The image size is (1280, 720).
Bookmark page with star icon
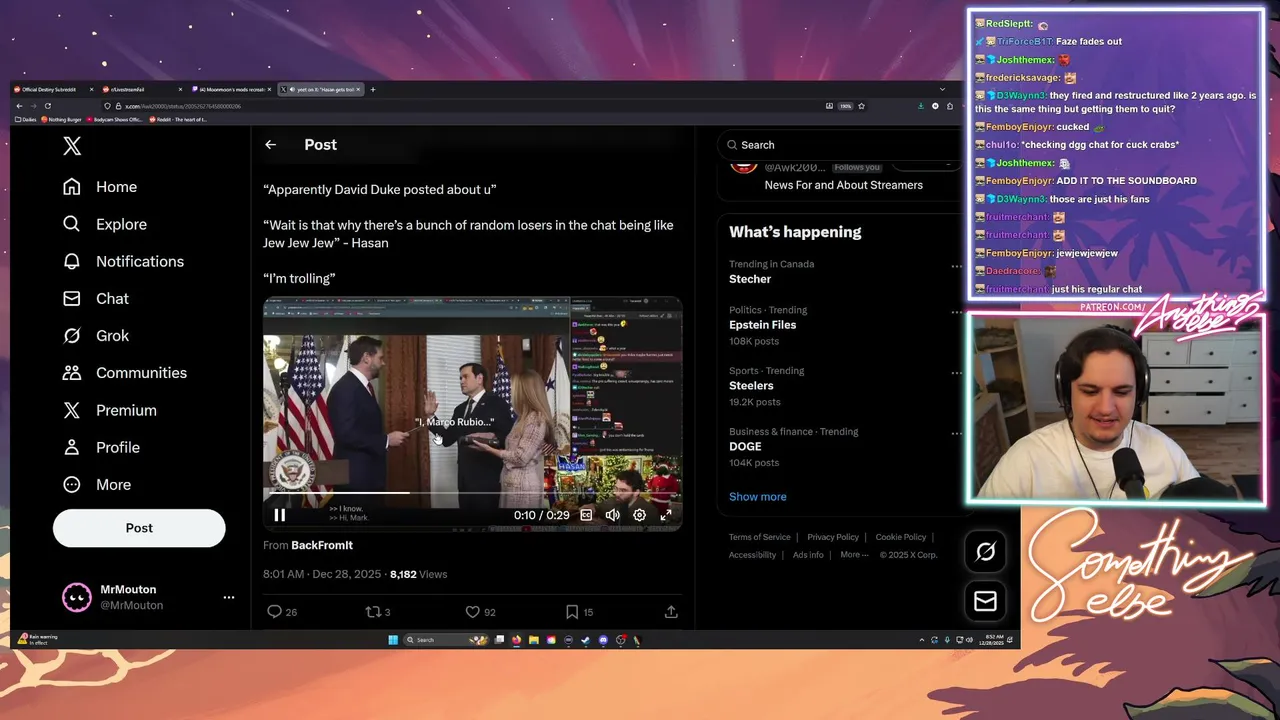[x=861, y=106]
